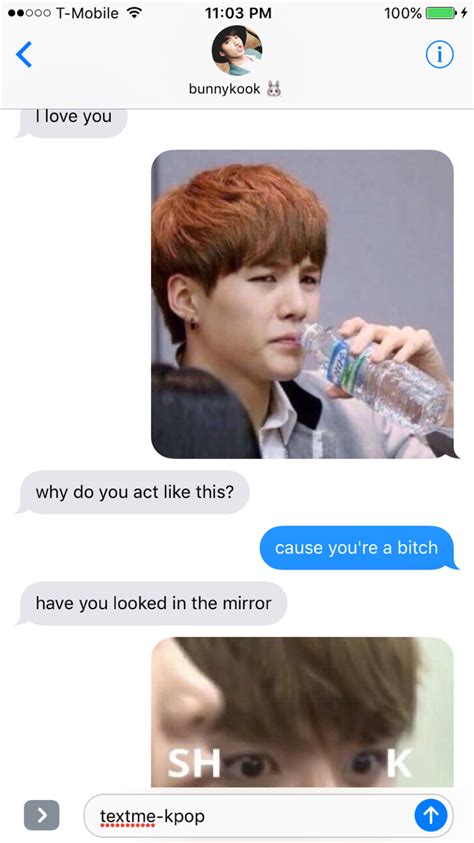Tap the T-Mobile carrier label

pyautogui.click(x=87, y=13)
